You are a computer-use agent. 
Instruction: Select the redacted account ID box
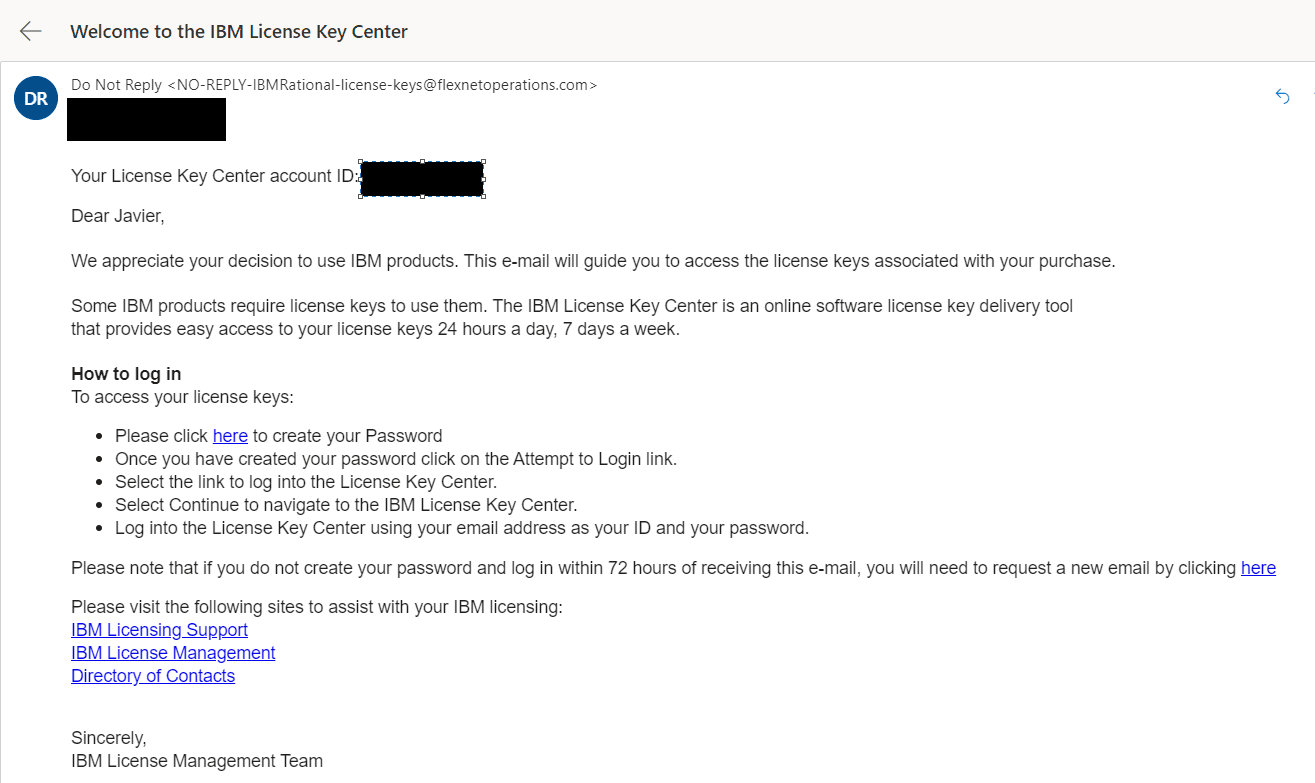pos(422,179)
